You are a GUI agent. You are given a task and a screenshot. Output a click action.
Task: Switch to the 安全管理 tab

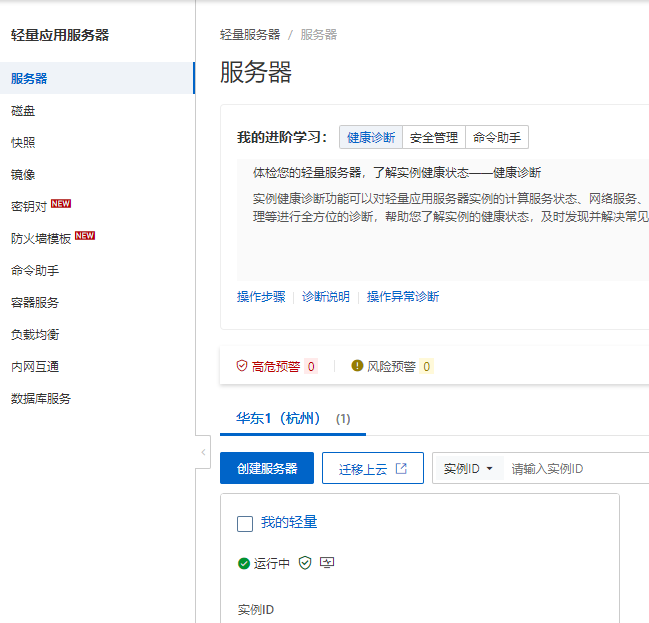434,138
